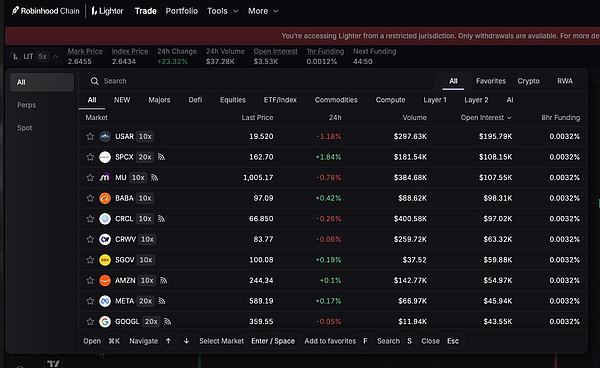Open the LIT market selector

[x=35, y=57]
